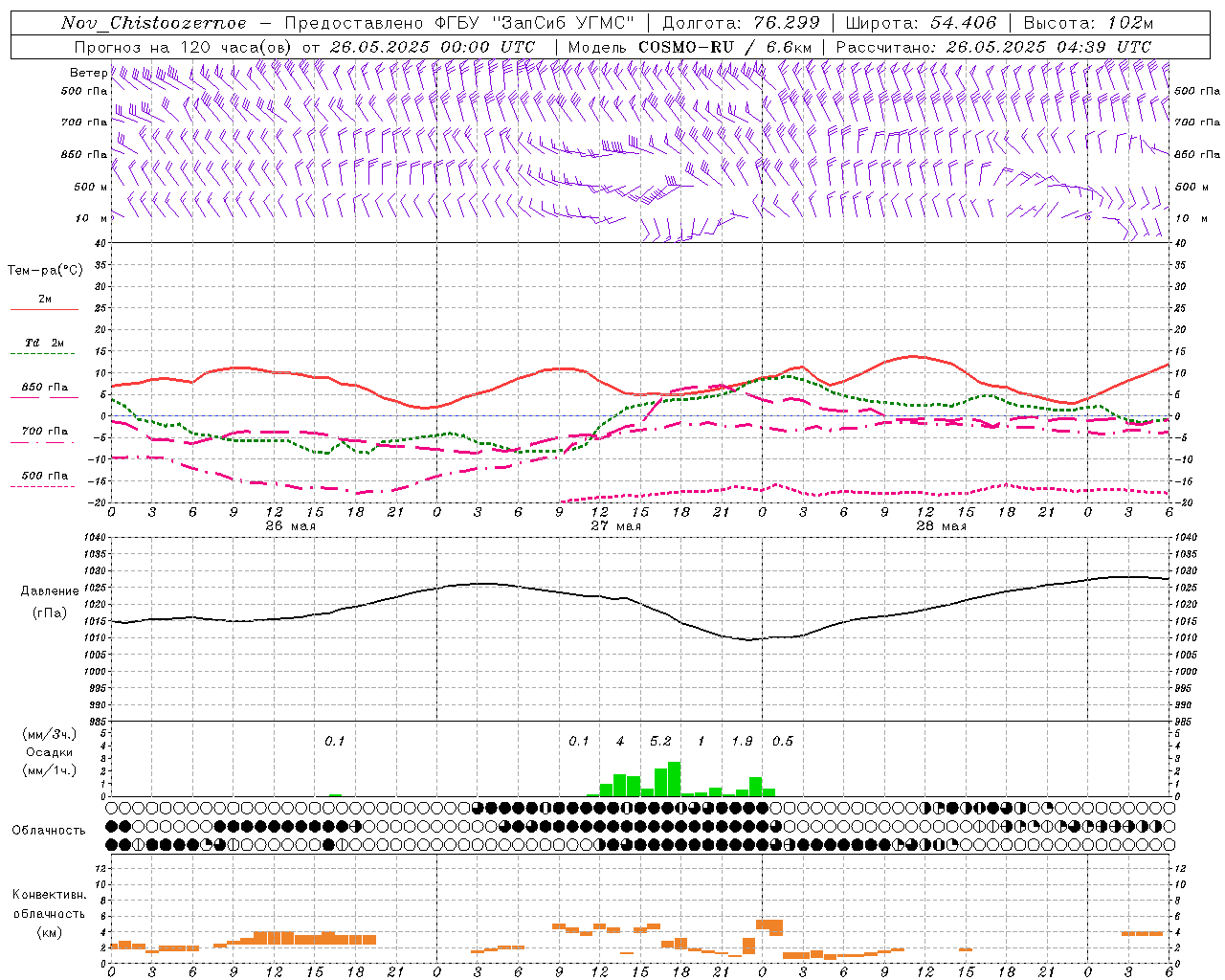Click the '(мм/1ч.)' hourly precipitation unit
This screenshot has width=1225, height=980.
coord(49,770)
